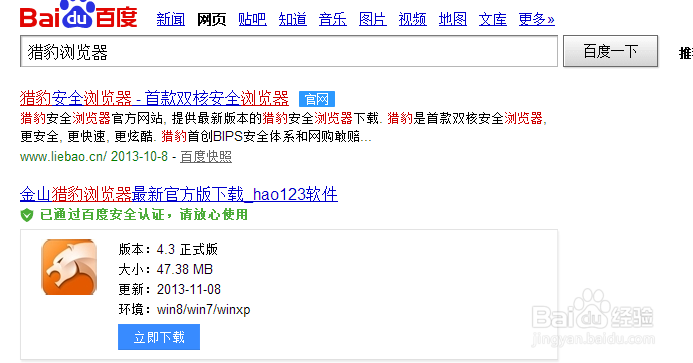Click the 百度一下 search button

tap(610, 51)
